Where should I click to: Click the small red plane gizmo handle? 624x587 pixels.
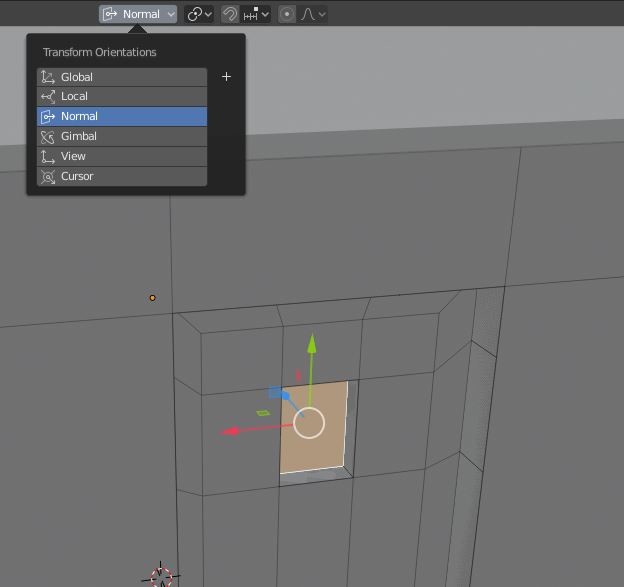click(x=298, y=375)
